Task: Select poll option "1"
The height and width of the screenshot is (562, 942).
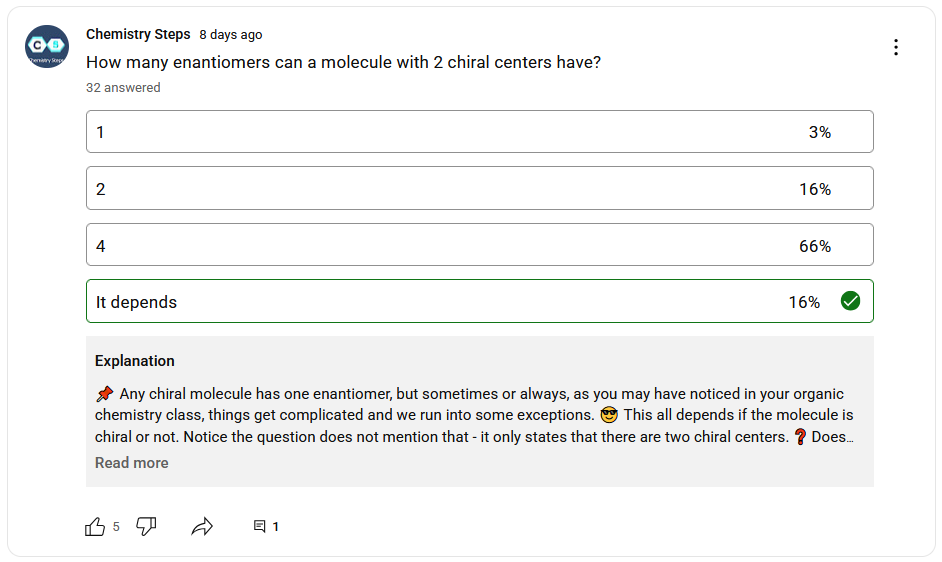Action: (x=479, y=132)
